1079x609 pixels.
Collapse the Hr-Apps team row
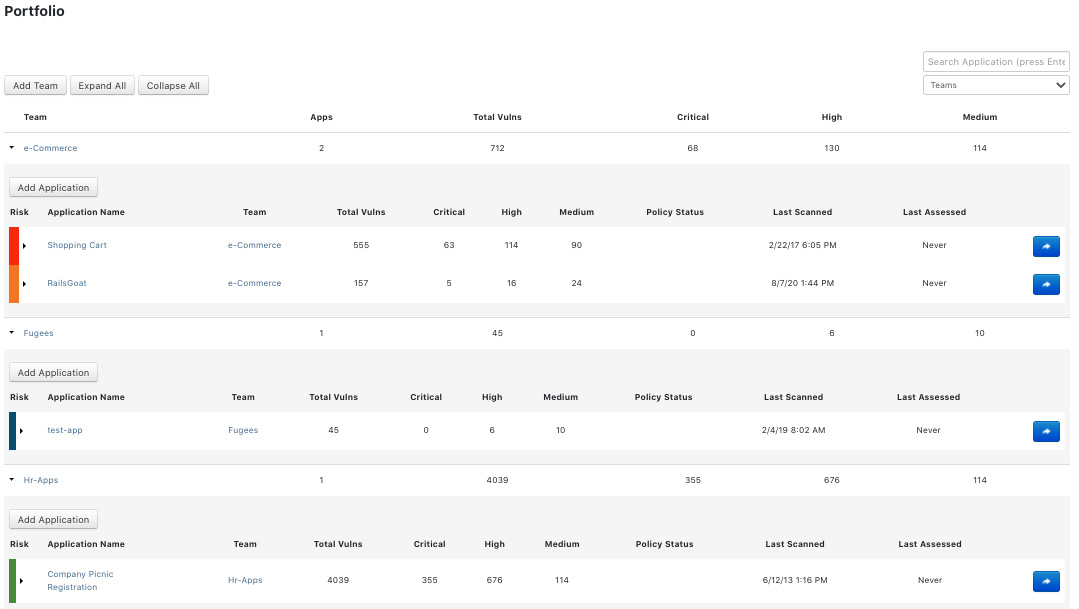(x=12, y=480)
